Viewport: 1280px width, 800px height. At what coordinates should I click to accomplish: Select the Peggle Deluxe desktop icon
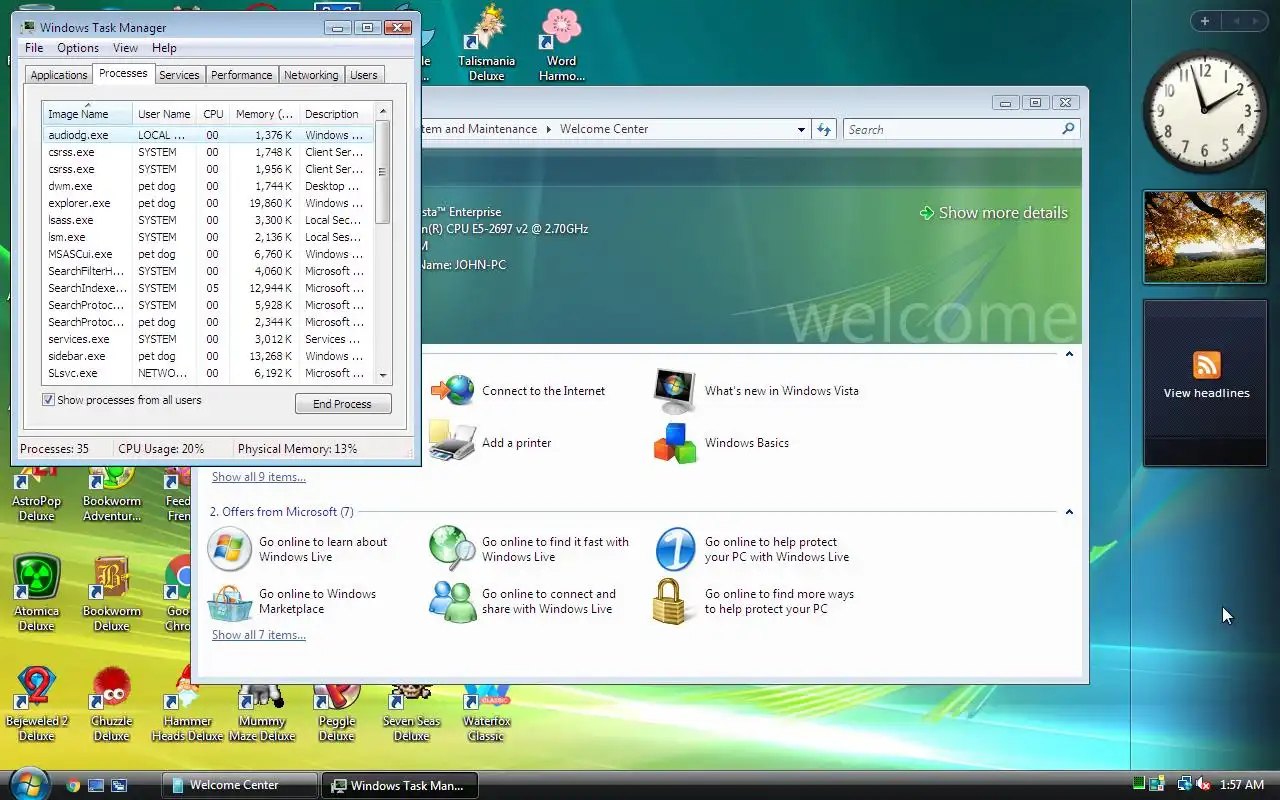click(336, 712)
